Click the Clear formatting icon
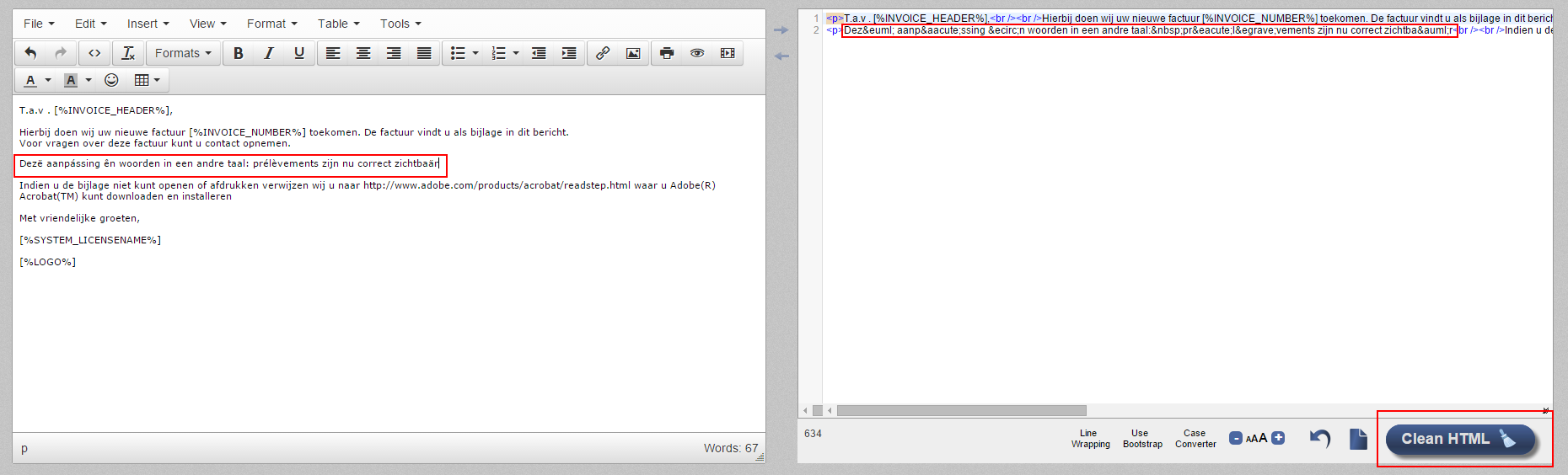The height and width of the screenshot is (475, 1568). click(x=128, y=53)
